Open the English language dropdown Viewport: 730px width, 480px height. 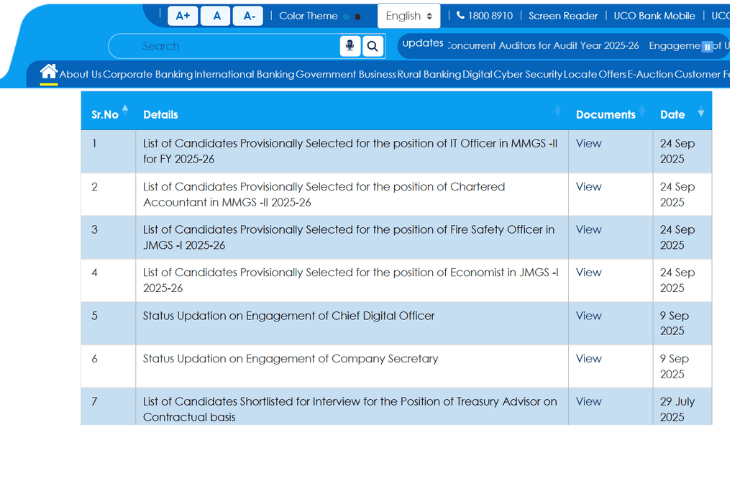[x=409, y=16]
